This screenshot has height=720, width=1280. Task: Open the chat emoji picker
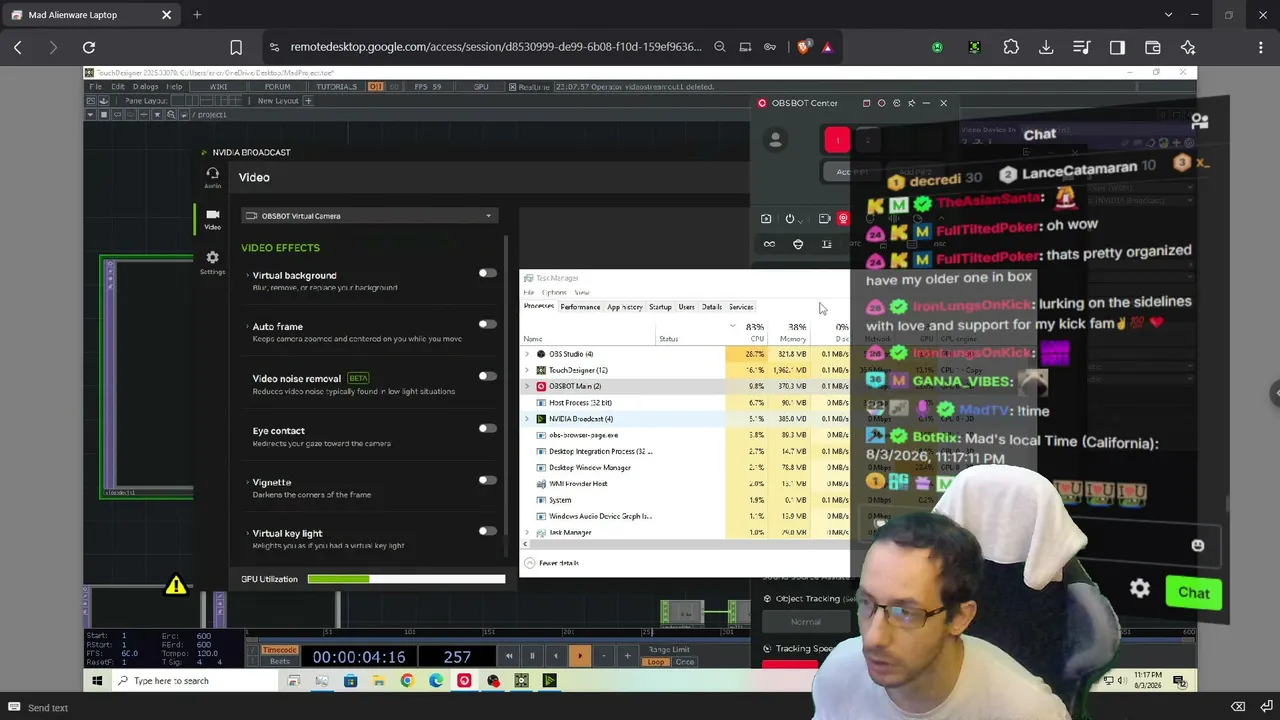1198,545
